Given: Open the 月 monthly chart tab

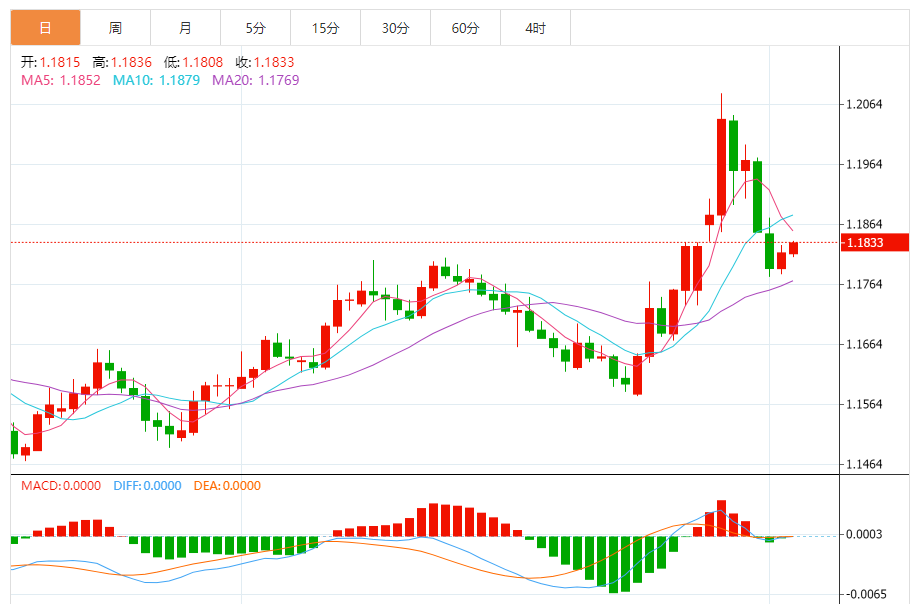Looking at the screenshot, I should tap(185, 28).
